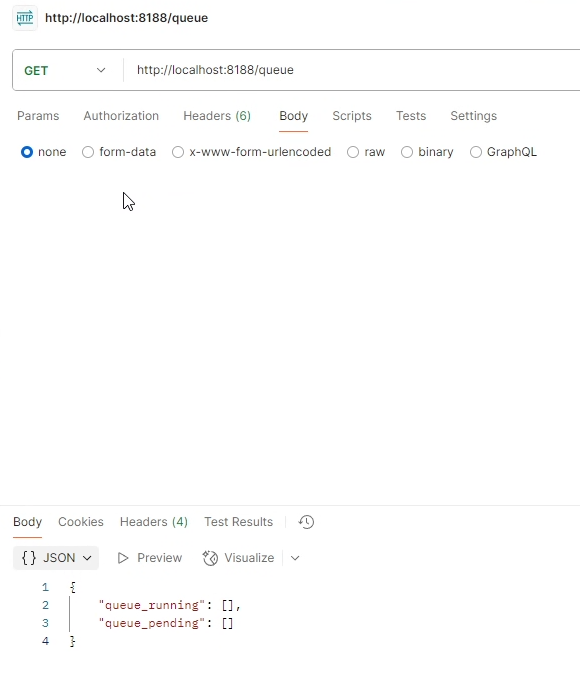Open the response history clock icon
This screenshot has width=580, height=677.
pos(306,522)
